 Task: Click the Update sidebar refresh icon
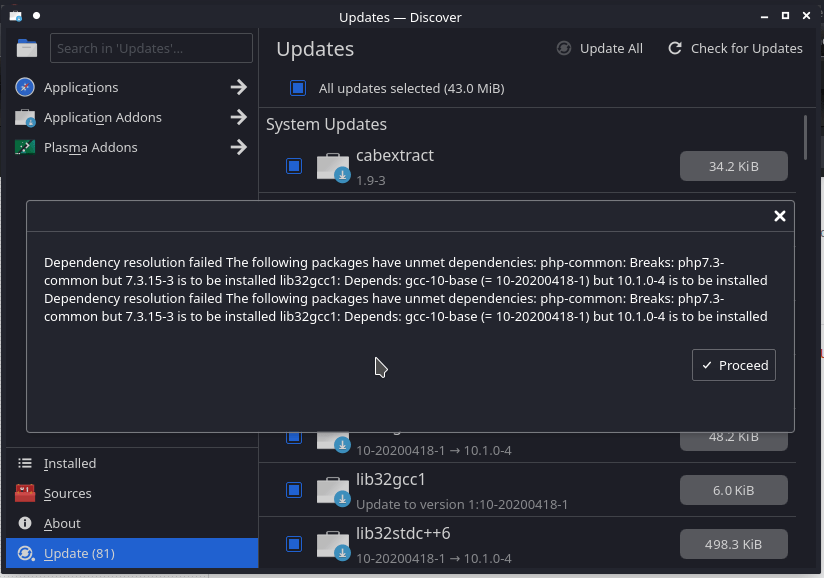[25, 553]
